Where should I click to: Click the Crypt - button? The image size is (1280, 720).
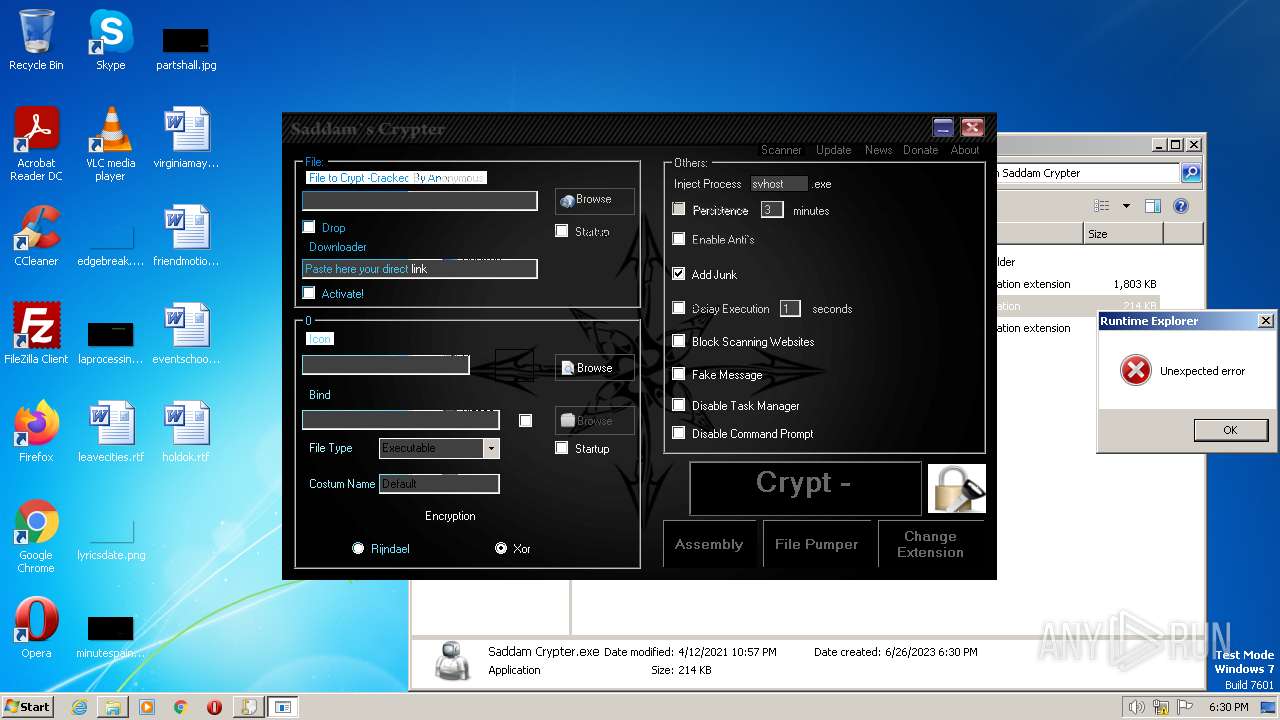[x=805, y=488]
